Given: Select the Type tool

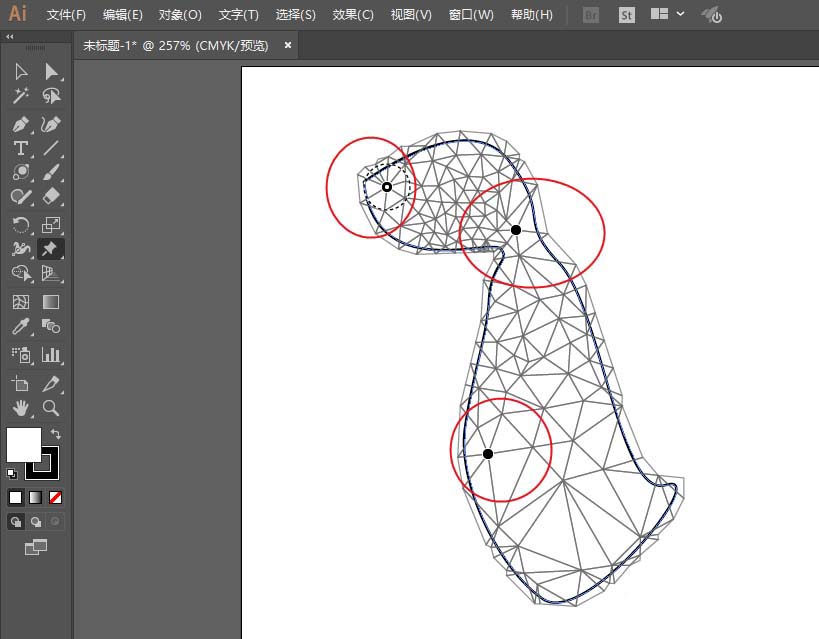Looking at the screenshot, I should tap(20, 148).
